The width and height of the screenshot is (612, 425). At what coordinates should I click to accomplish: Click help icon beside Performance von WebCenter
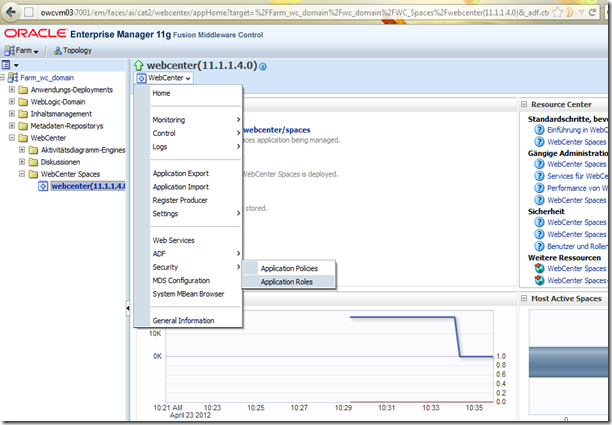[539, 188]
